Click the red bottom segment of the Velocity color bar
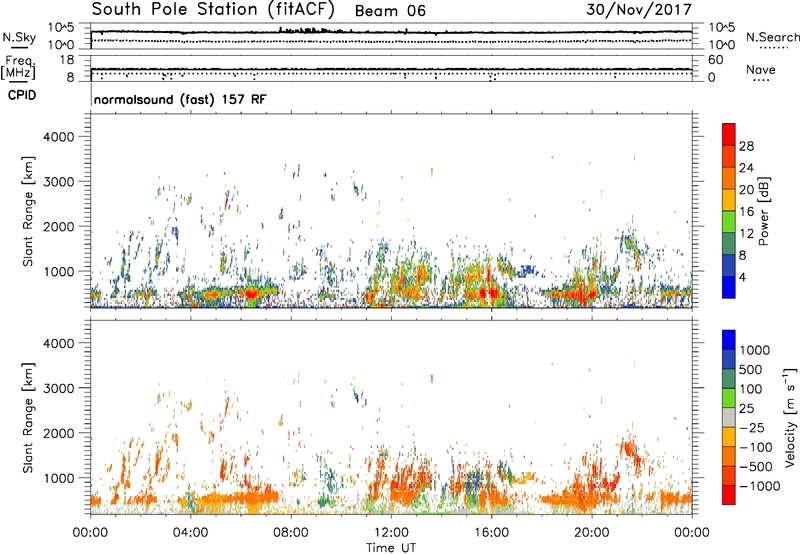The width and height of the screenshot is (800, 554). 729,495
